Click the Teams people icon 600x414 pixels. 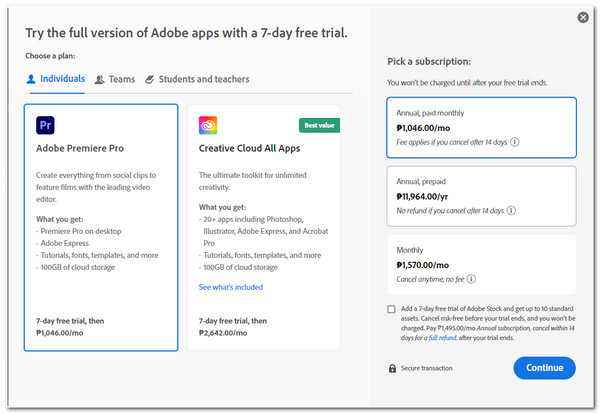[99, 80]
